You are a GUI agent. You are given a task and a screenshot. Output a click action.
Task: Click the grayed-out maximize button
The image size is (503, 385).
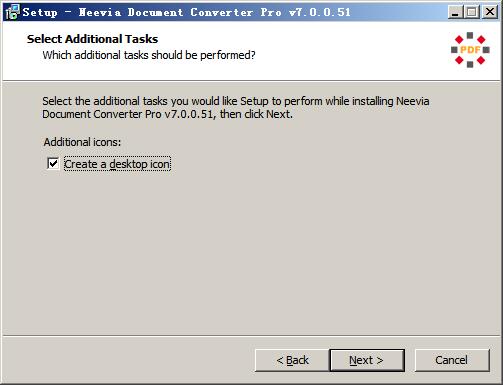click(472, 12)
